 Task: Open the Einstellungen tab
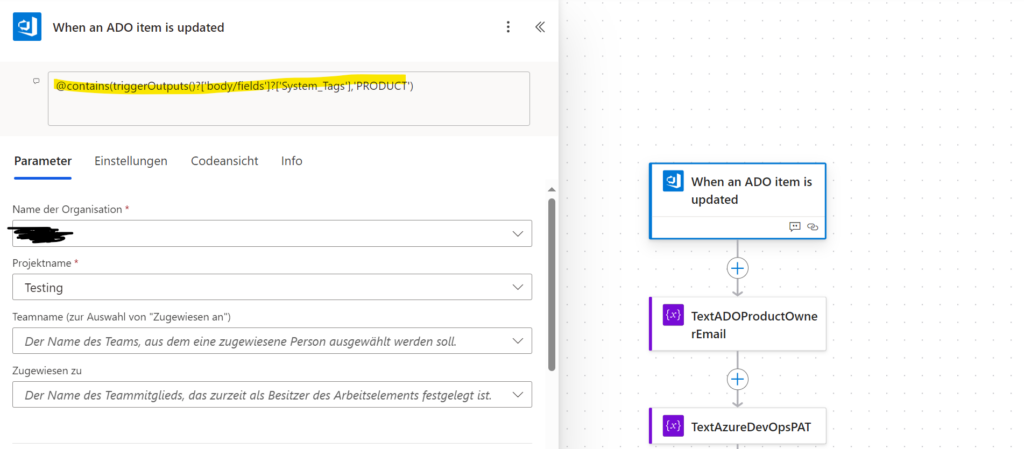point(131,161)
